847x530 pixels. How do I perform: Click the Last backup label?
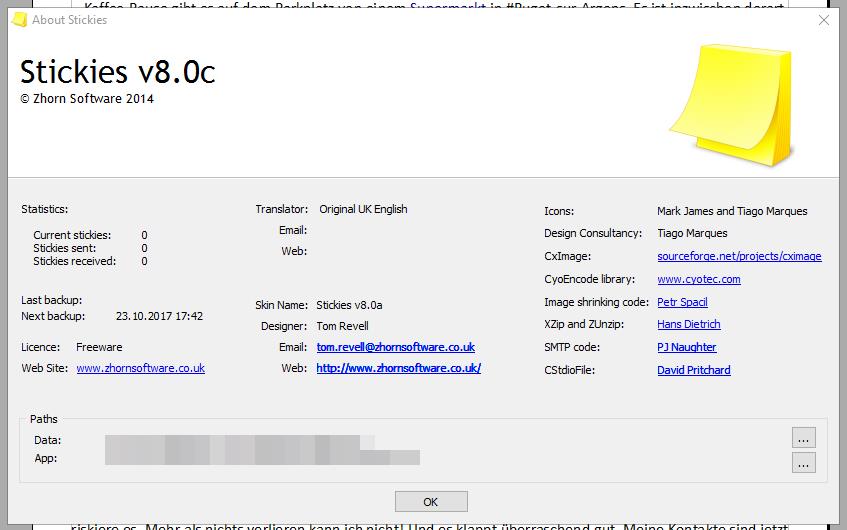(x=51, y=300)
